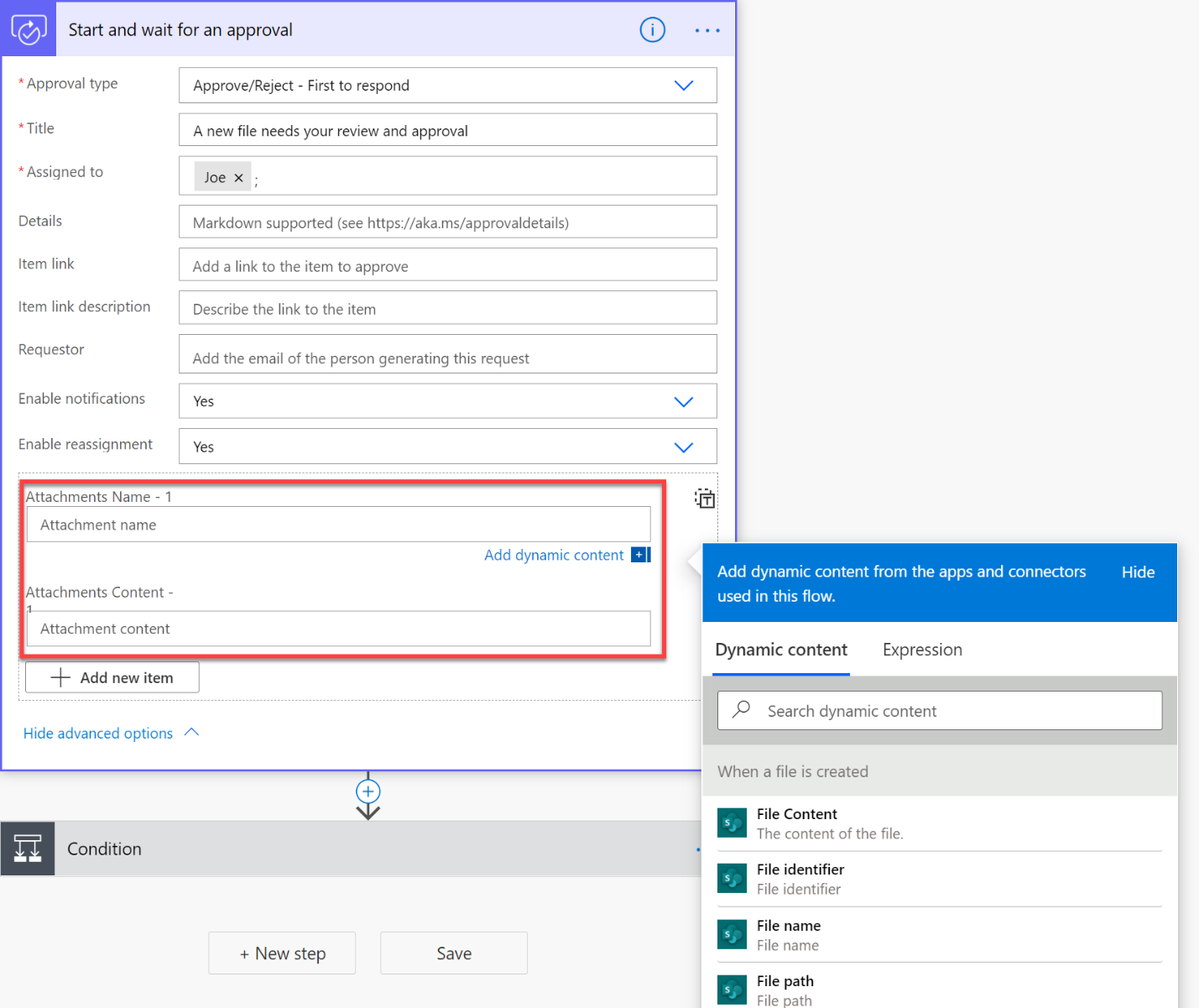1199x1008 pixels.
Task: Click the Condition action icon
Action: tap(28, 849)
